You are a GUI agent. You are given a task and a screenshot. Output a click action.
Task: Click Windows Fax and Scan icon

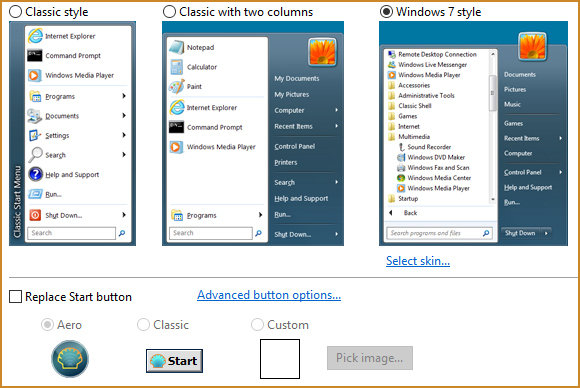(401, 168)
